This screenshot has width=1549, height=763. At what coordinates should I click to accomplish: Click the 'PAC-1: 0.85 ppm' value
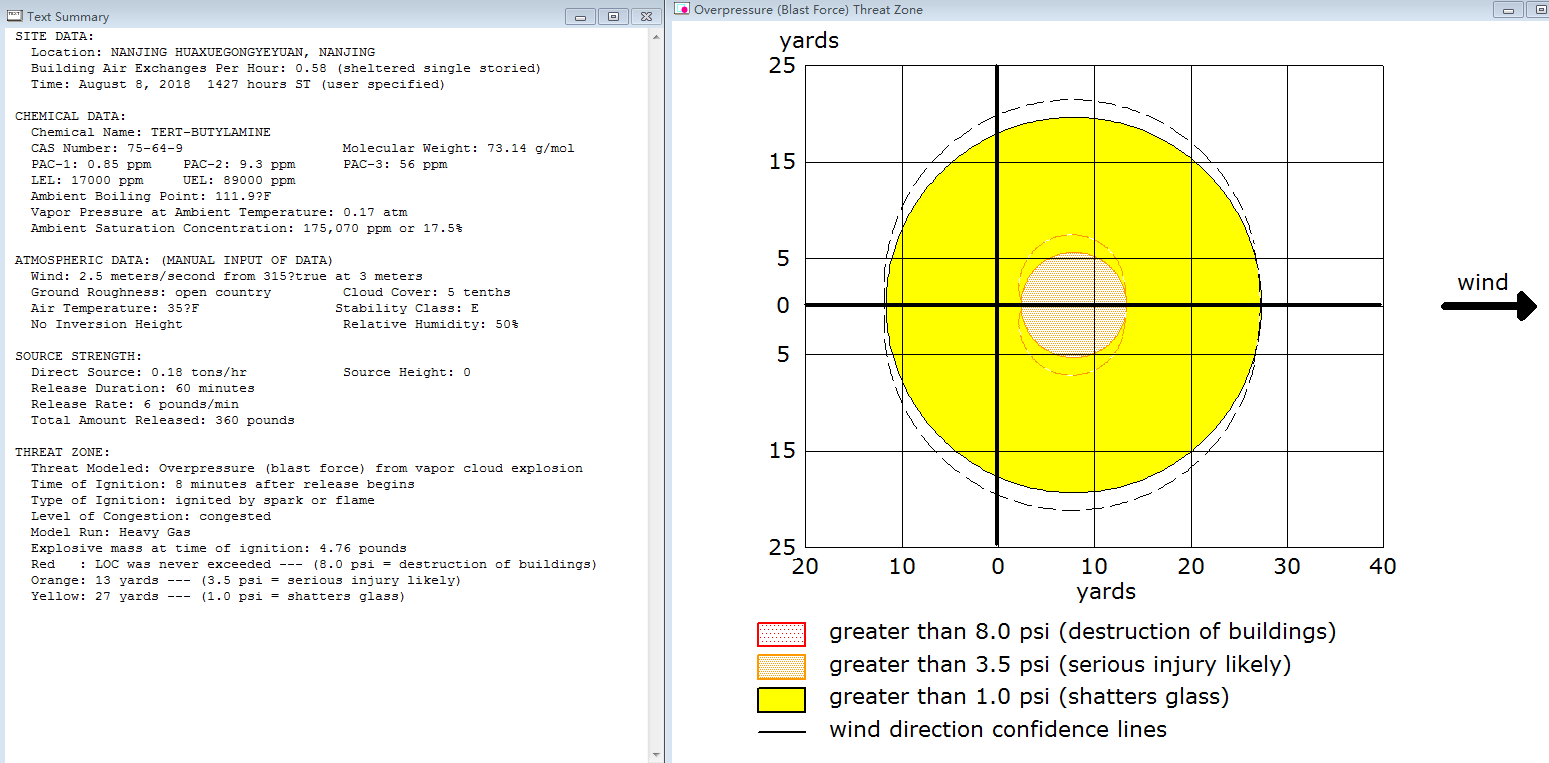click(91, 164)
